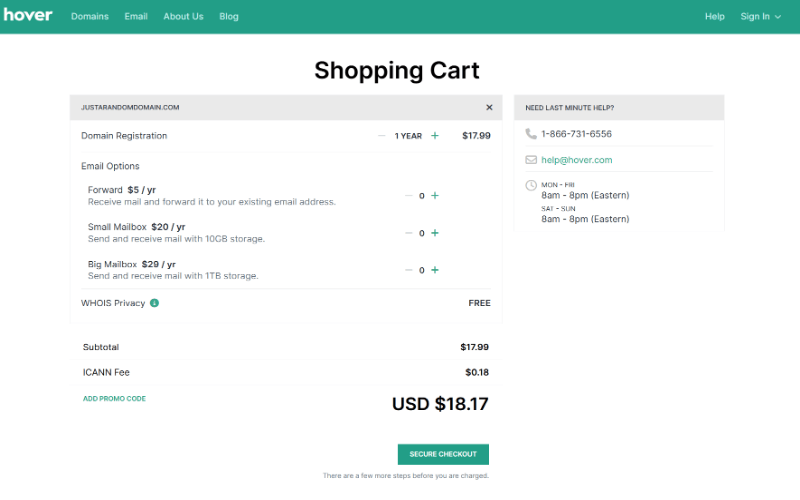Remove the domain with the X icon
800x500 pixels.
489,107
